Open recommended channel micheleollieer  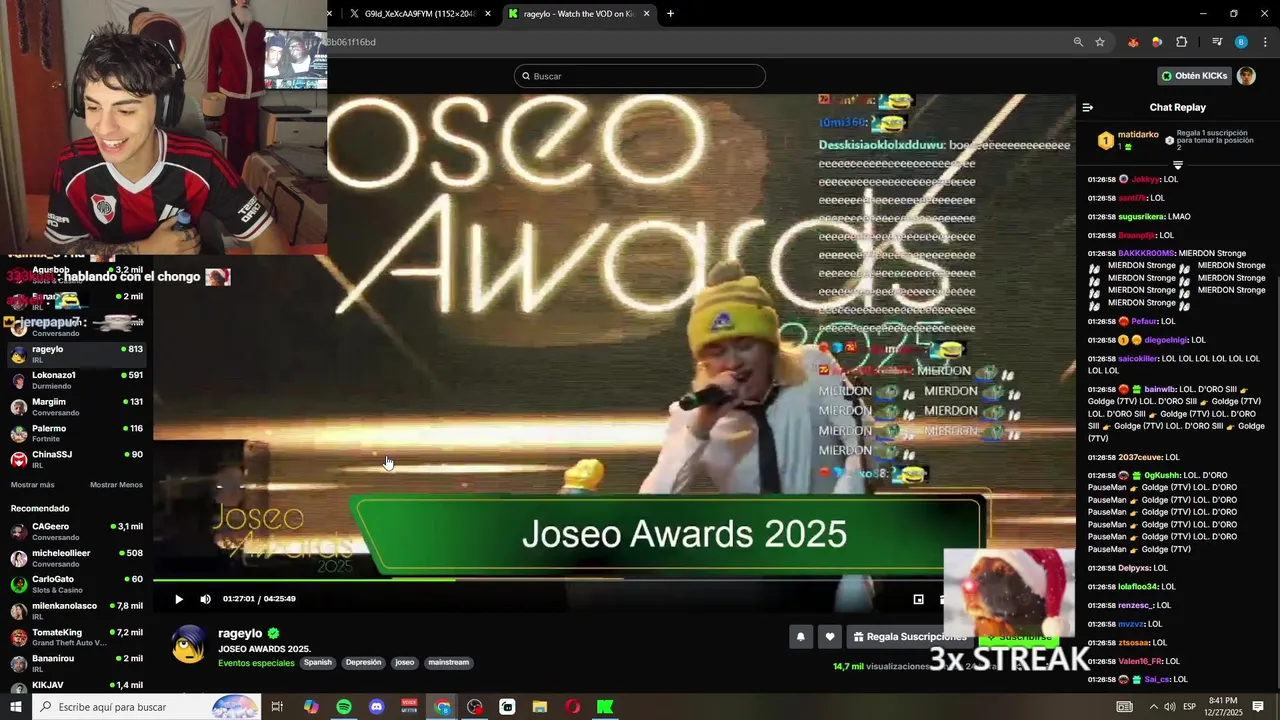(x=77, y=558)
